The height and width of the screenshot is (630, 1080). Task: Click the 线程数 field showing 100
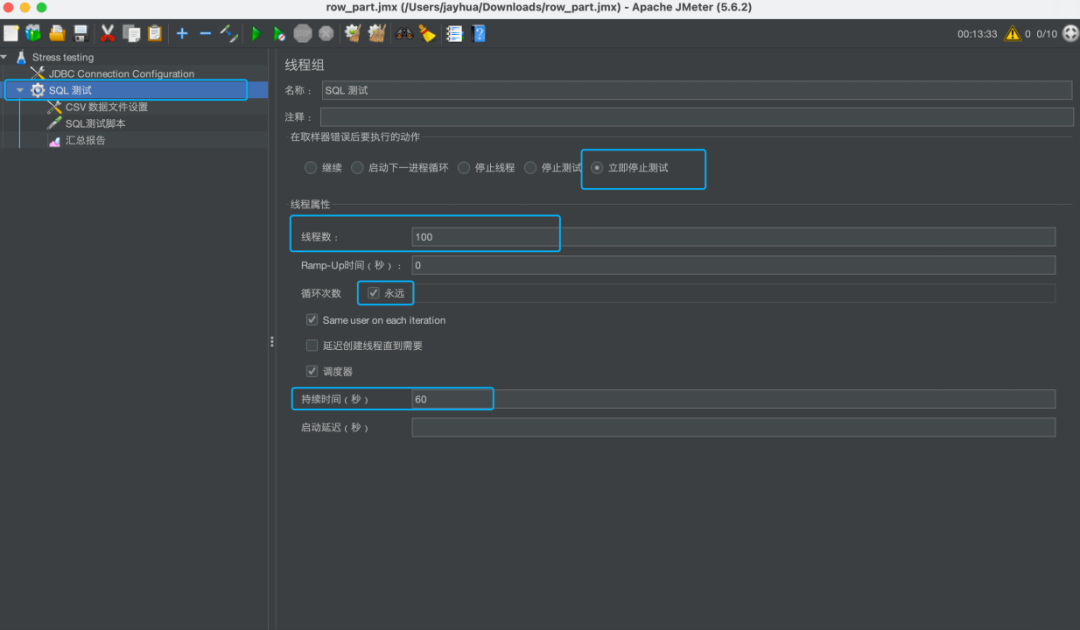734,237
